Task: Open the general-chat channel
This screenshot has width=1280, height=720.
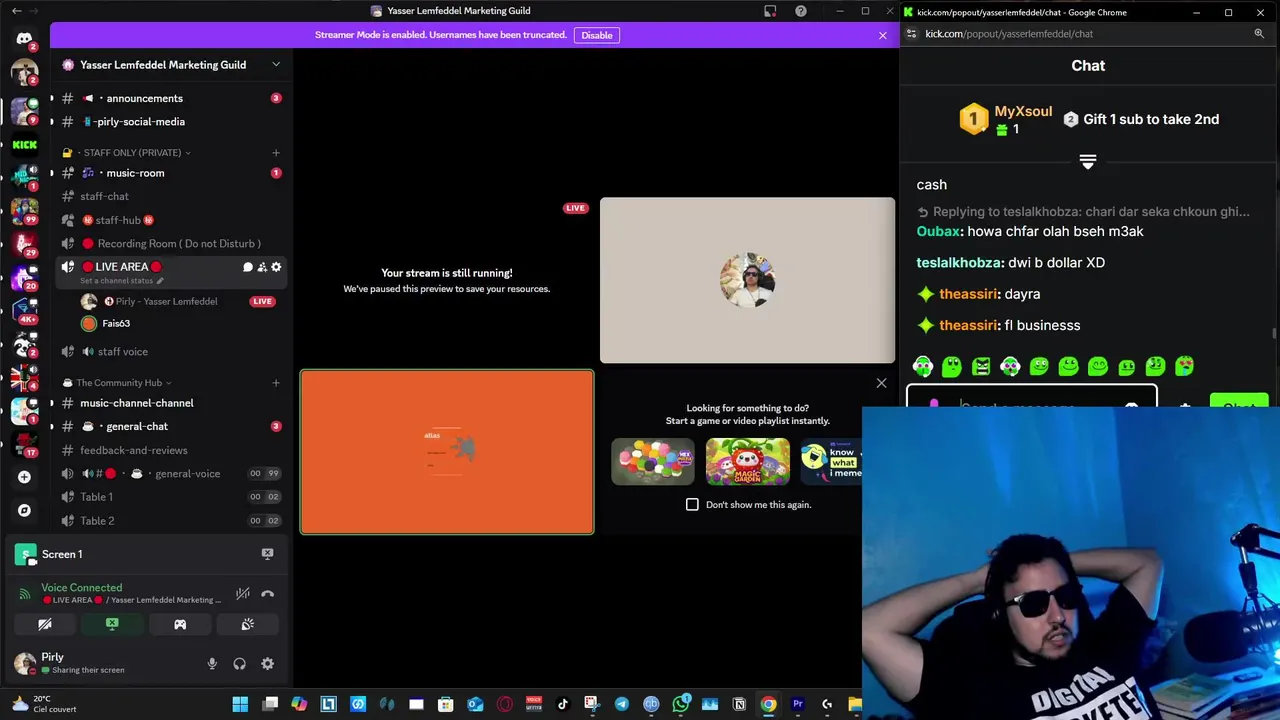Action: click(171, 426)
